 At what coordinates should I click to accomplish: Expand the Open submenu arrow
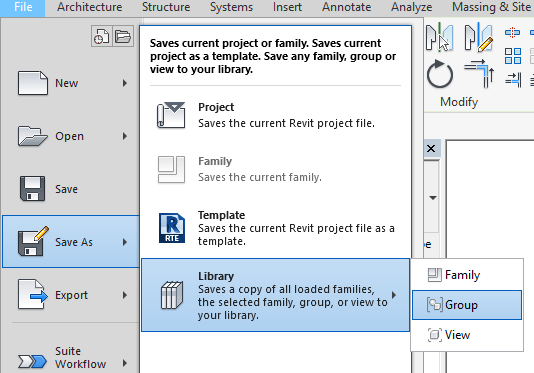pyautogui.click(x=125, y=136)
